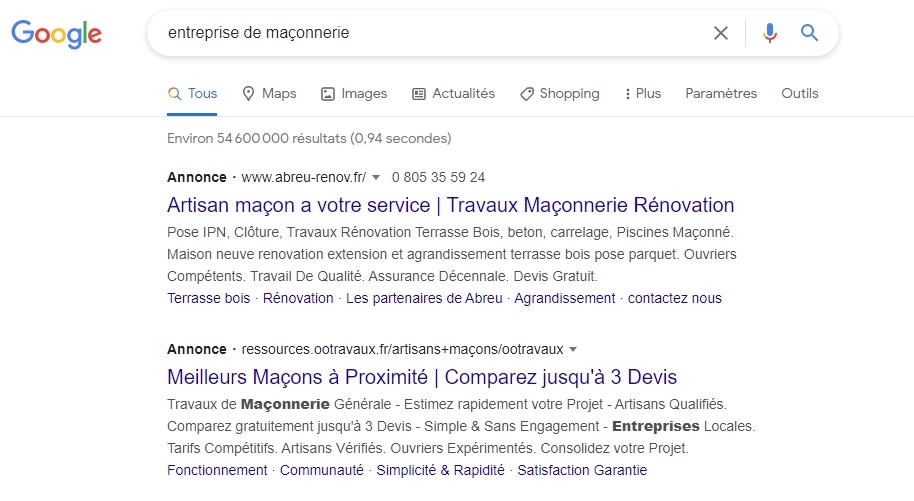This screenshot has width=914, height=501.
Task: Open the Paramètres settings menu
Action: click(x=721, y=93)
